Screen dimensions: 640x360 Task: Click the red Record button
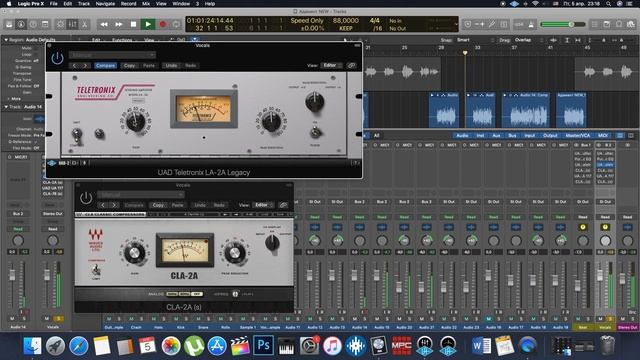[162, 24]
